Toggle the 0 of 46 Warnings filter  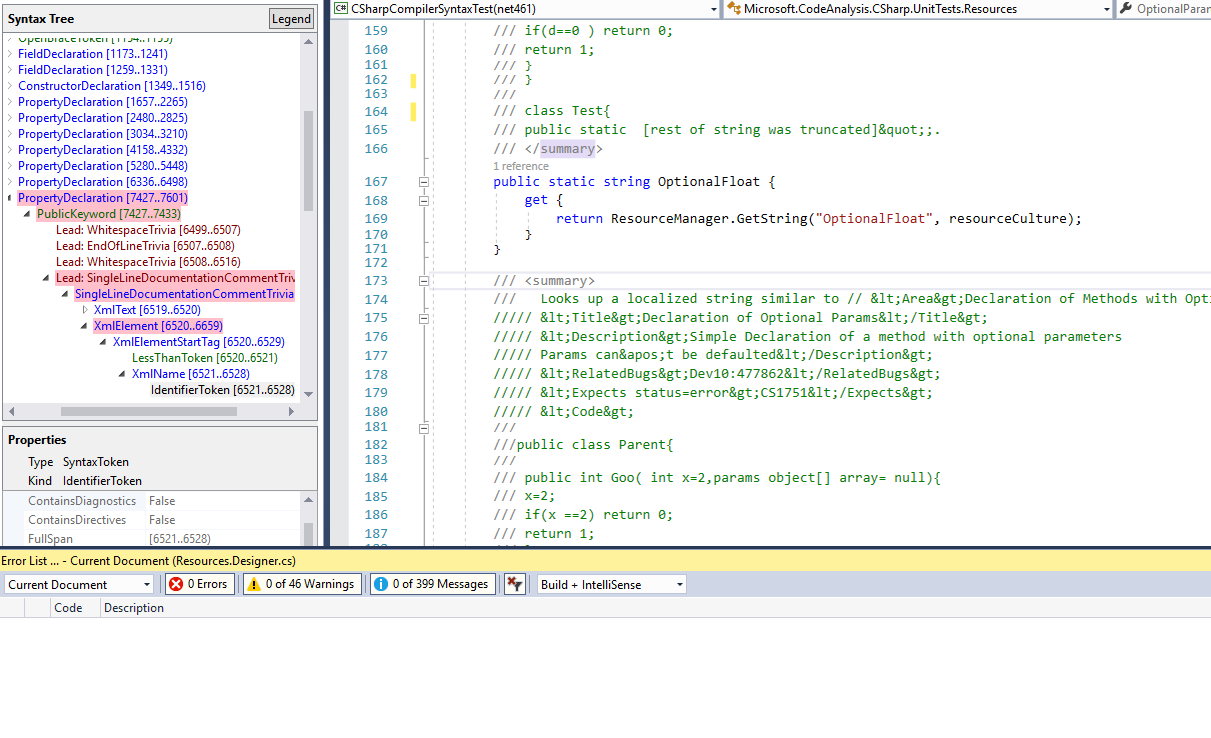click(301, 584)
